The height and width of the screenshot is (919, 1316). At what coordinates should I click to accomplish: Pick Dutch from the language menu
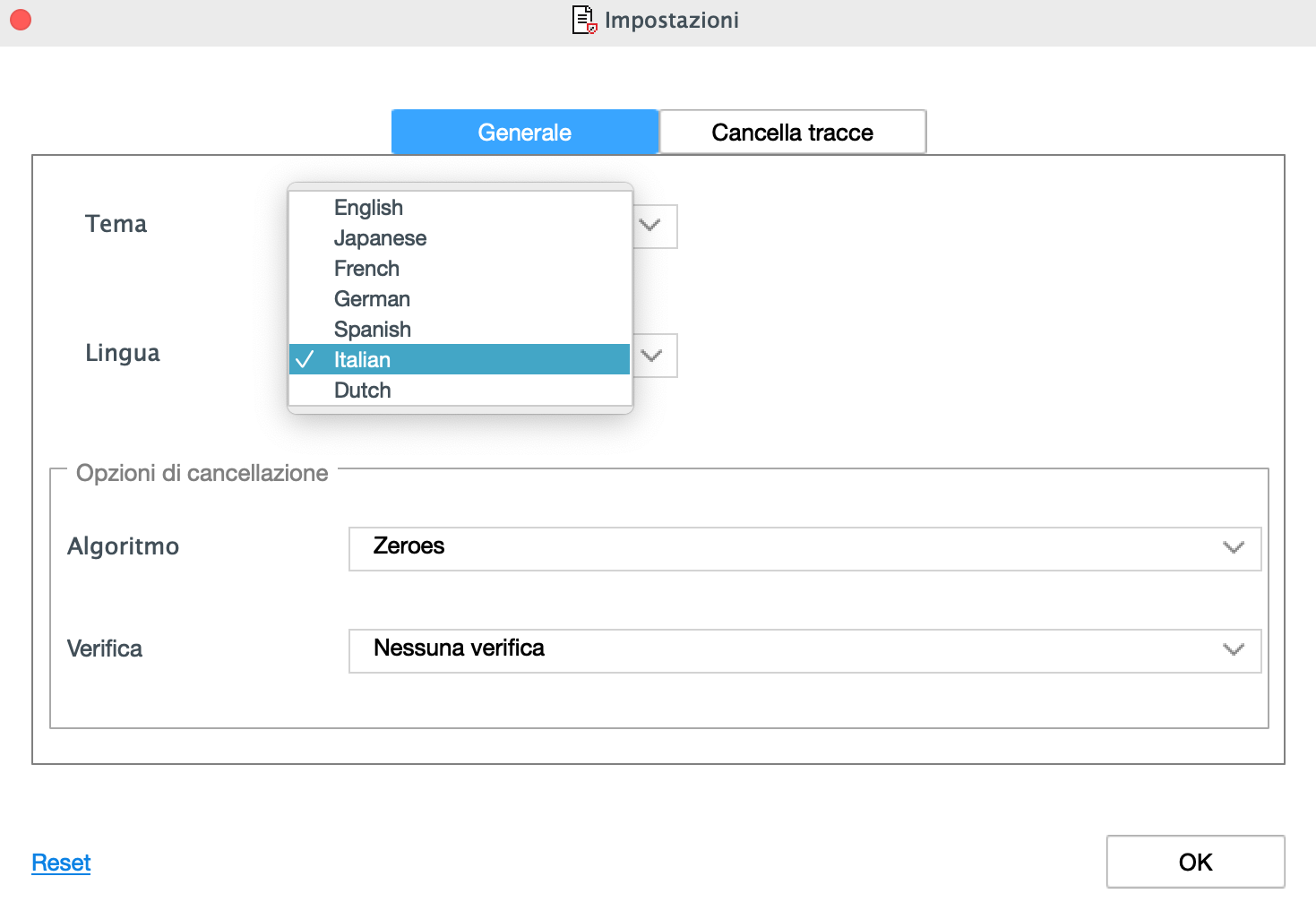(460, 390)
